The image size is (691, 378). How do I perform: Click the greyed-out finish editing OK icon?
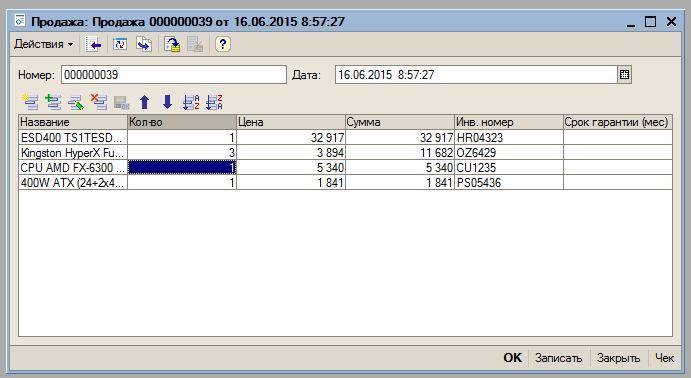coord(122,102)
